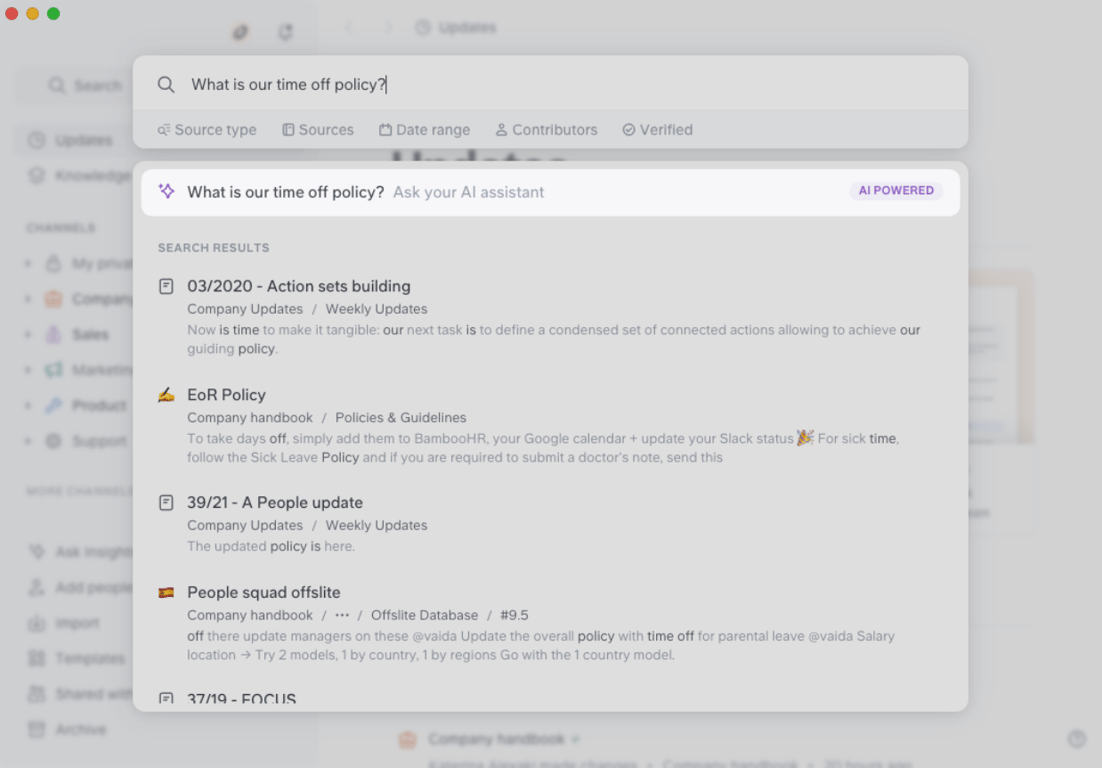Click the AI sparkle icon
1102x768 pixels.
tap(167, 191)
